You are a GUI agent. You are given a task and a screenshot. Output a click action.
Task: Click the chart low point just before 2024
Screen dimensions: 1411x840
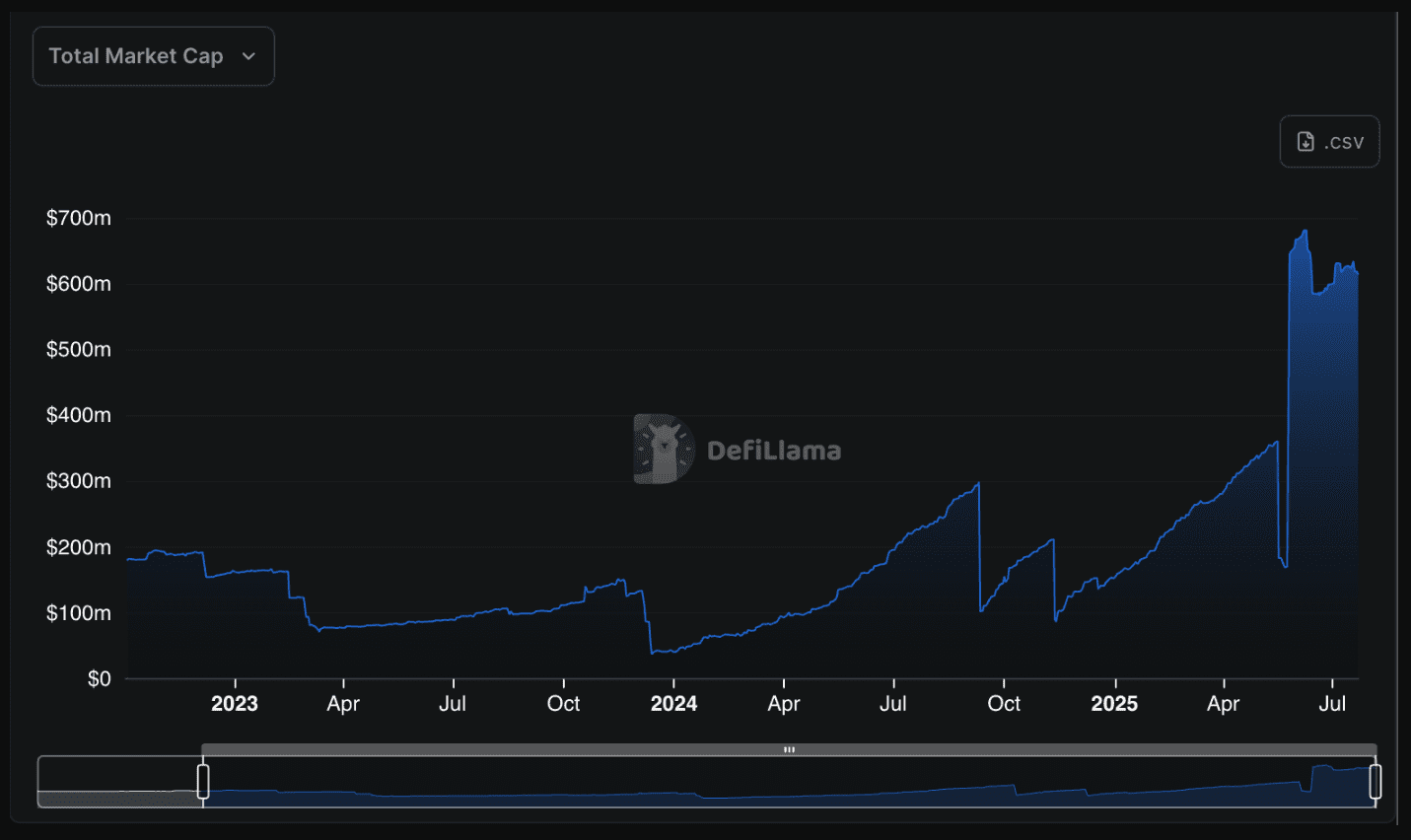tap(653, 652)
